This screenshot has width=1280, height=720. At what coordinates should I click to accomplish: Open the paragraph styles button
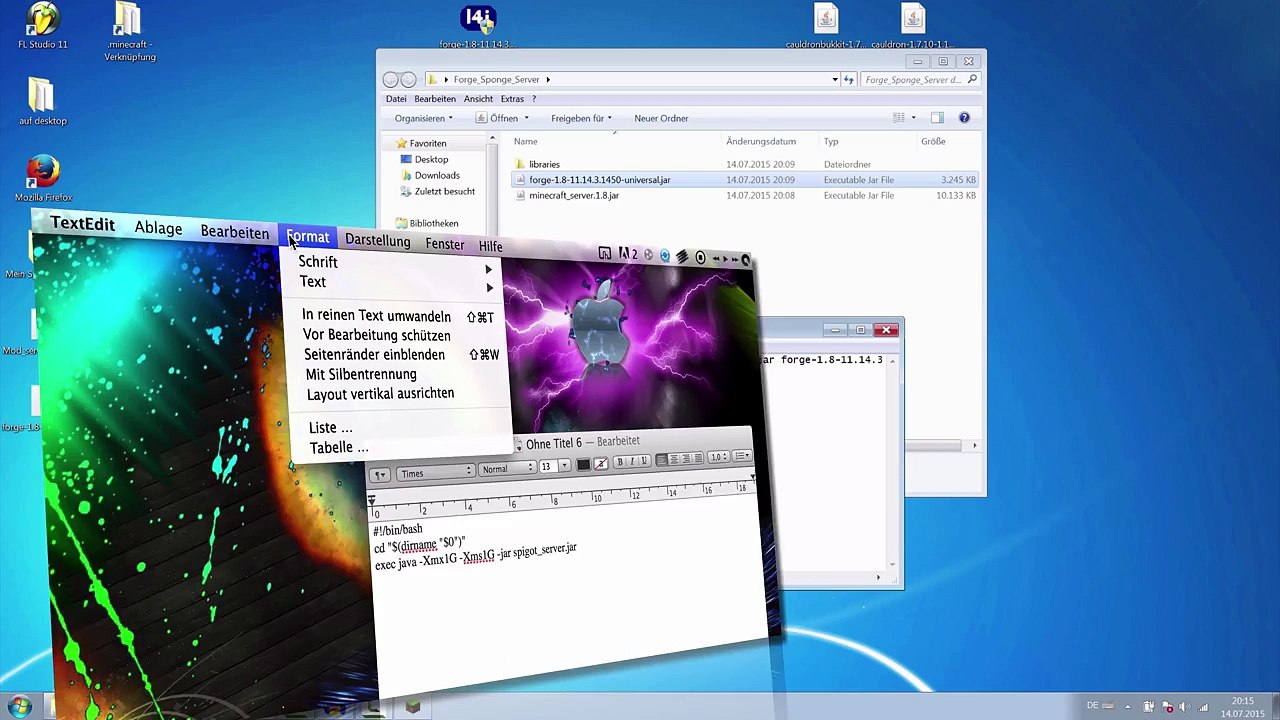380,475
